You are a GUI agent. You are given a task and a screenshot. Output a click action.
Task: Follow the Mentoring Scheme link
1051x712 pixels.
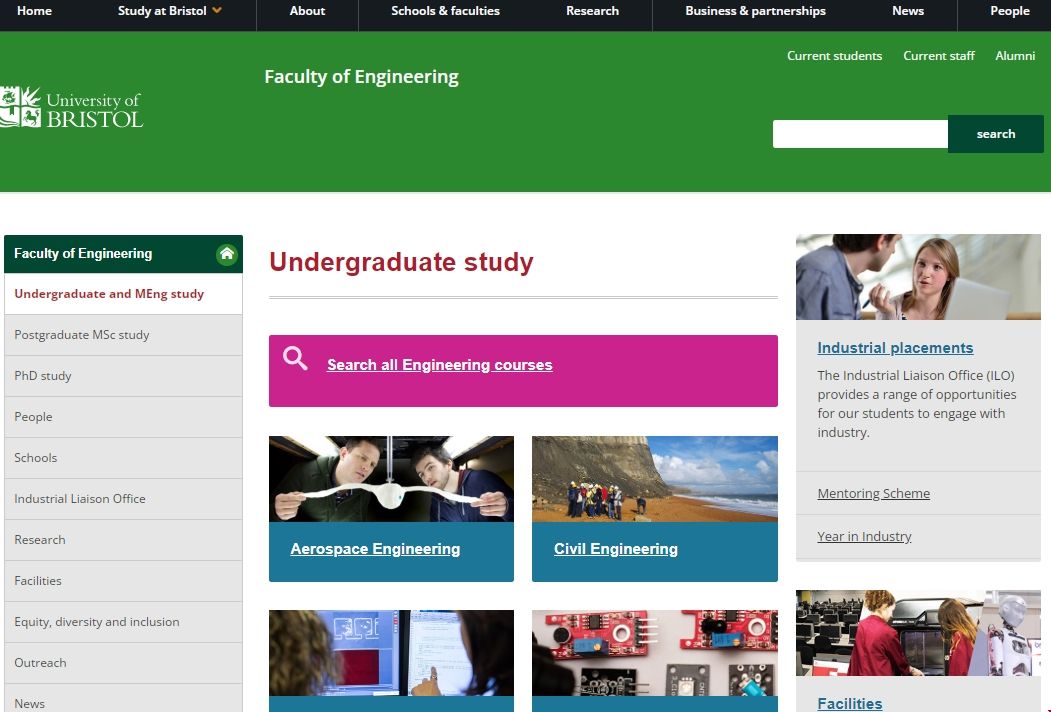click(873, 493)
